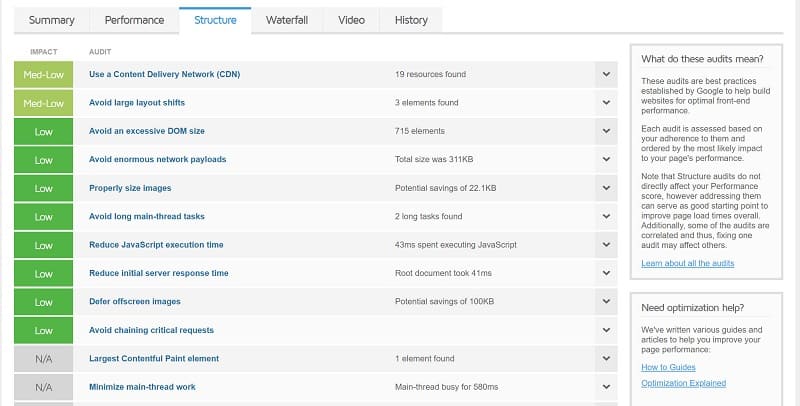Expand the Avoid an excessive DOM size chevron
Screen dimensions: 800x406
[x=605, y=131]
